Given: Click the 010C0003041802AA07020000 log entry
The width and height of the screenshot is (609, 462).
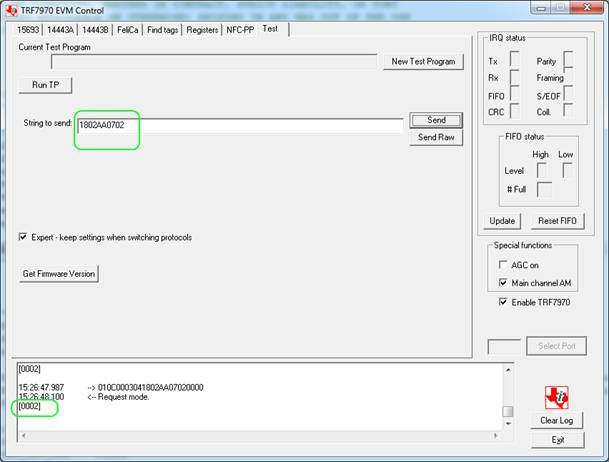Looking at the screenshot, I should 151,387.
